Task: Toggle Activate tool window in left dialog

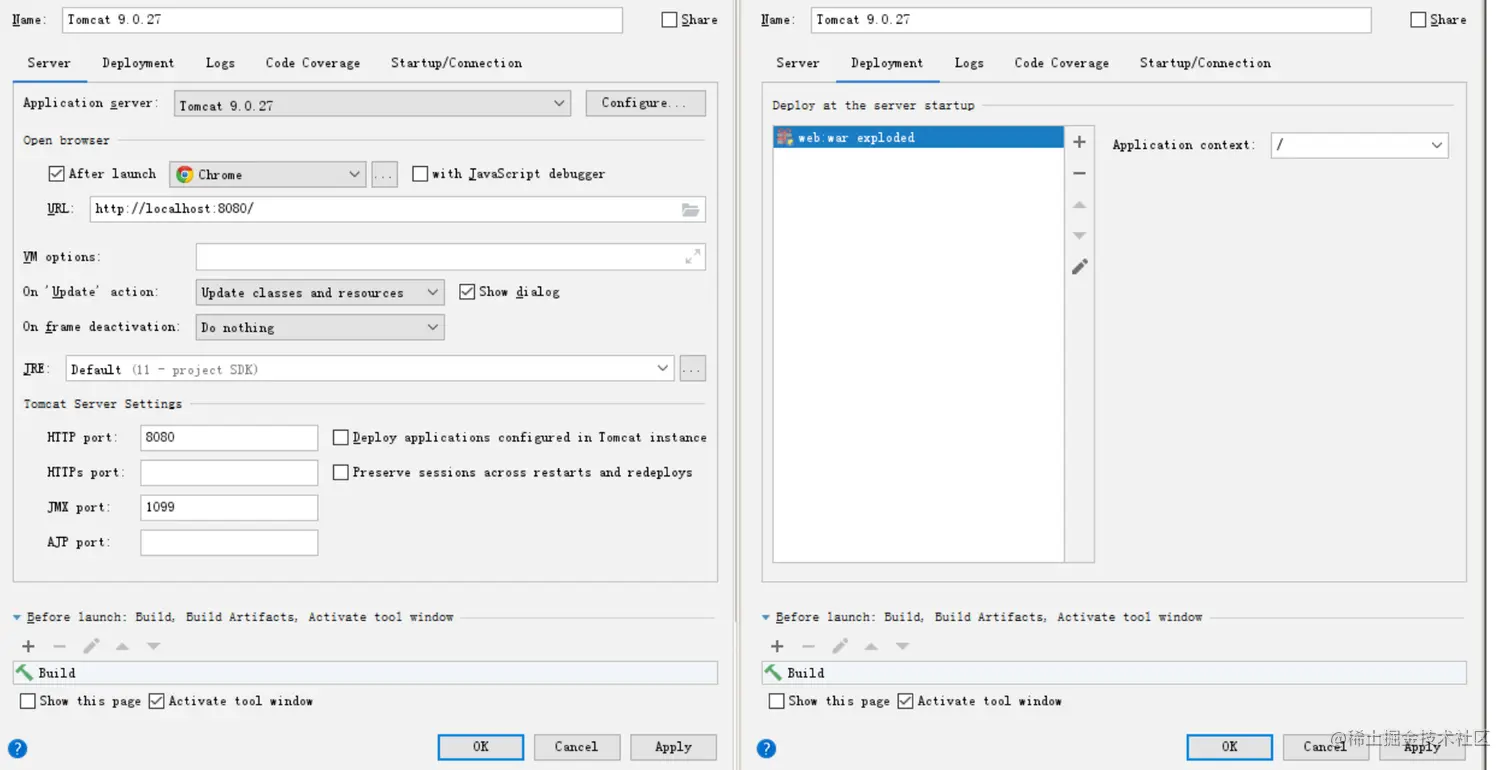Action: (156, 701)
